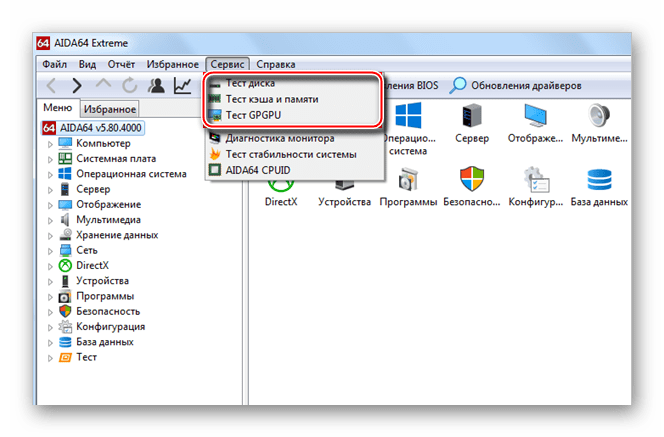Open Тест стабильности системы menu item
This screenshot has height=437, width=664.
click(x=290, y=154)
